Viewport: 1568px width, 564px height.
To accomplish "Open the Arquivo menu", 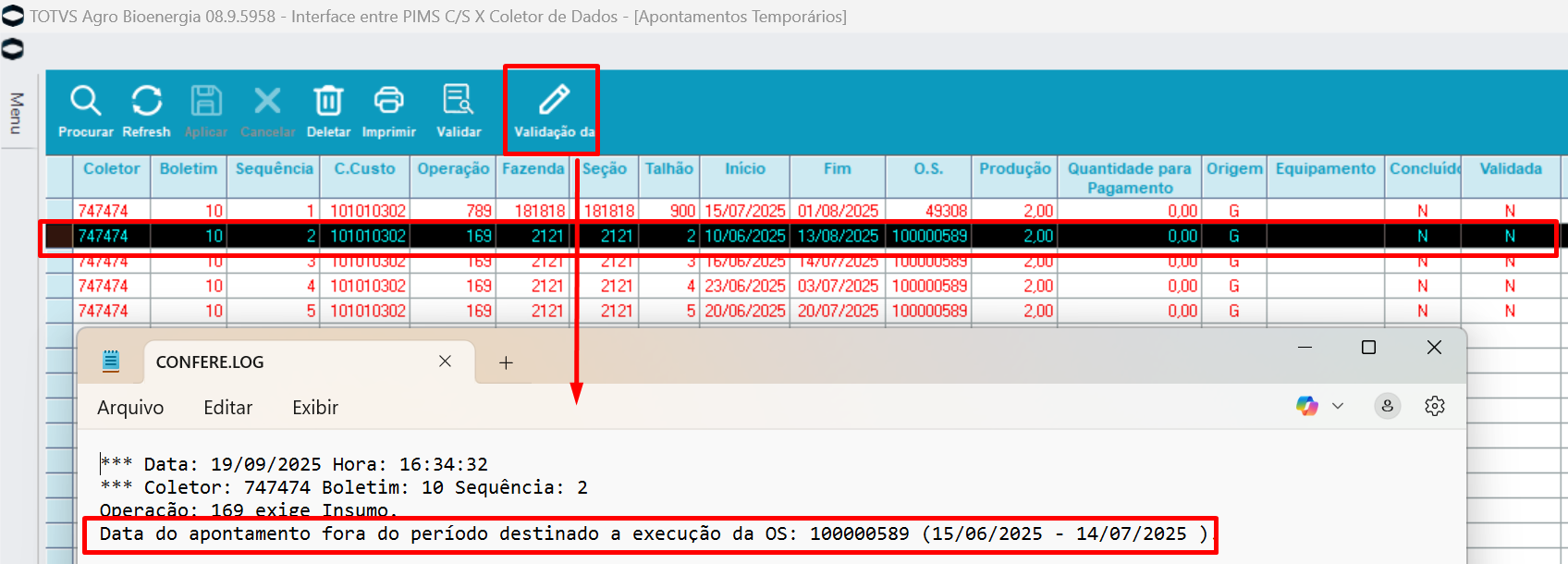I will pos(130,407).
